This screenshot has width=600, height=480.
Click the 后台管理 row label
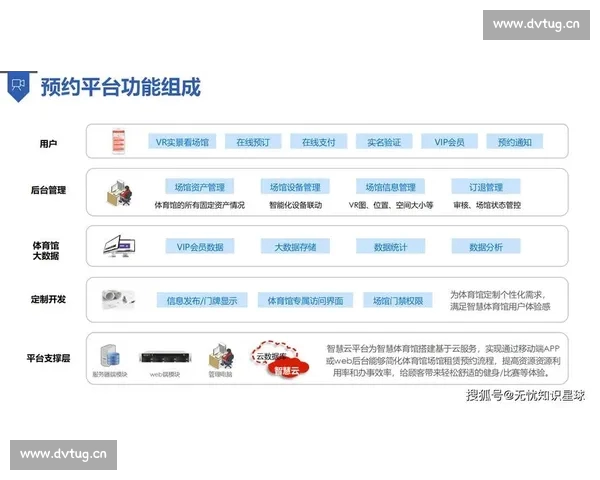[x=48, y=190]
